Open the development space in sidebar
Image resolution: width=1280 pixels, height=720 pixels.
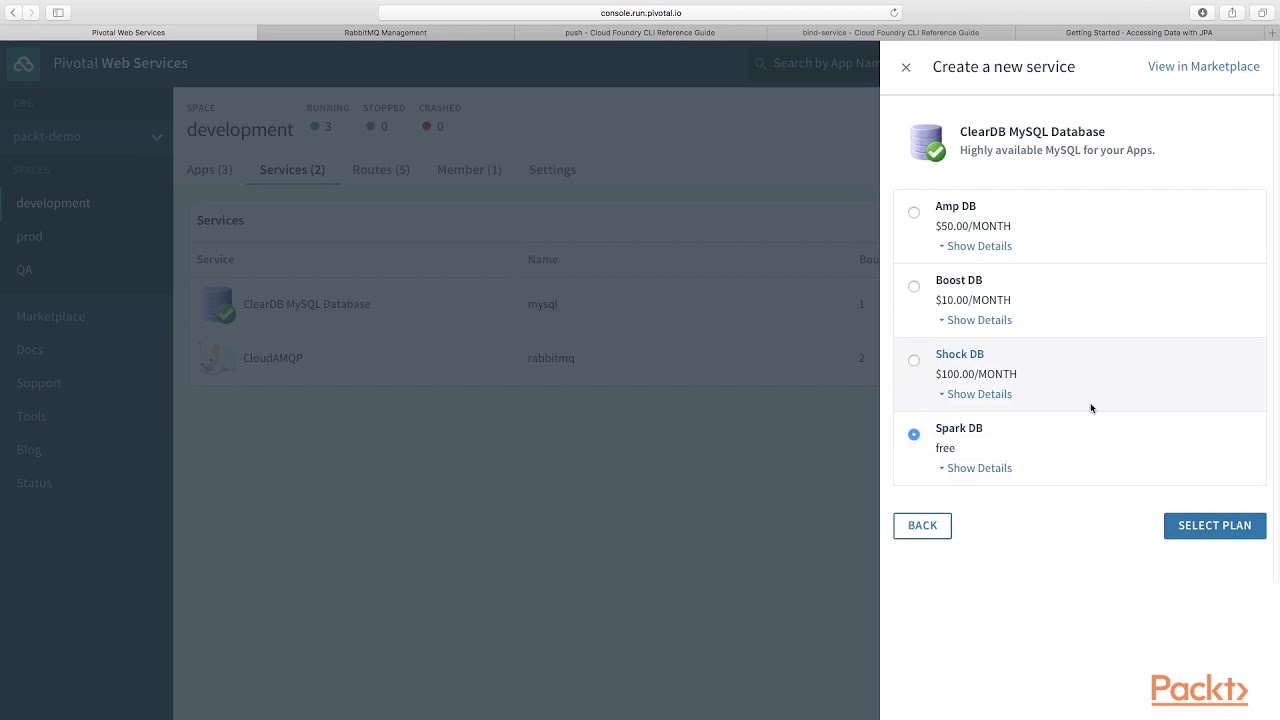click(x=53, y=203)
